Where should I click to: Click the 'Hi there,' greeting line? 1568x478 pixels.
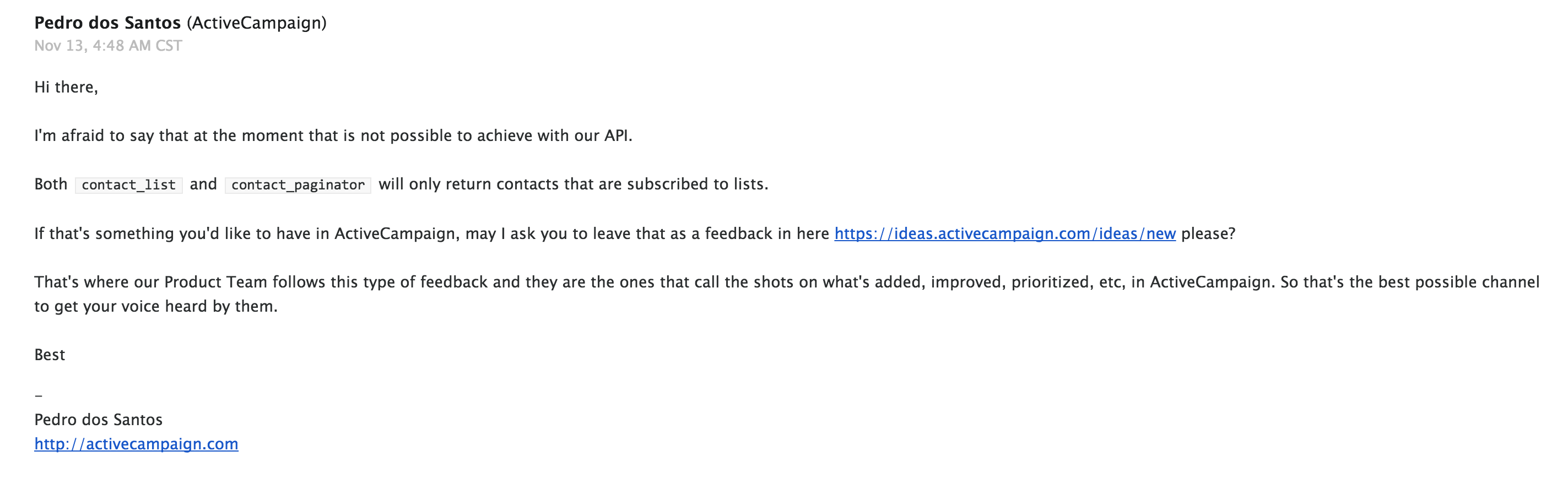66,88
